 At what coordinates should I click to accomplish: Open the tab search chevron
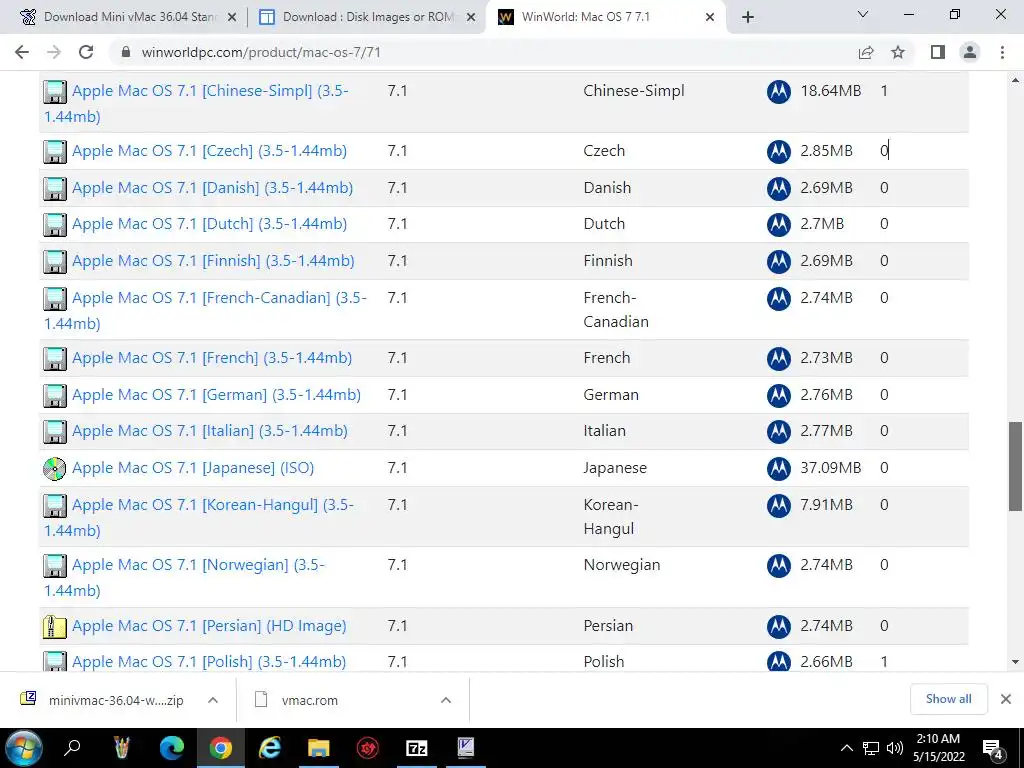[x=863, y=14]
